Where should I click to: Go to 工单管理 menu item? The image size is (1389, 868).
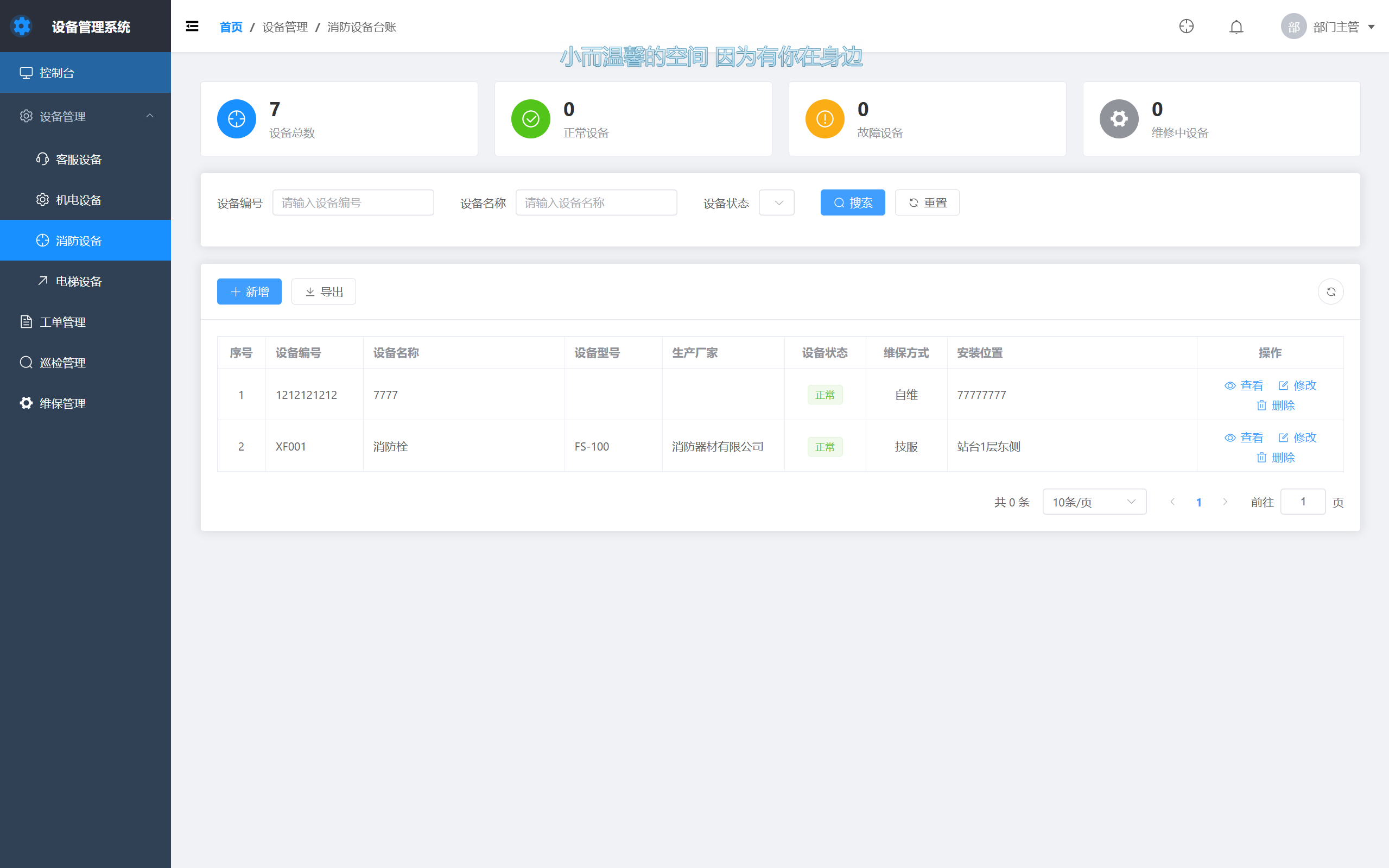[x=62, y=322]
